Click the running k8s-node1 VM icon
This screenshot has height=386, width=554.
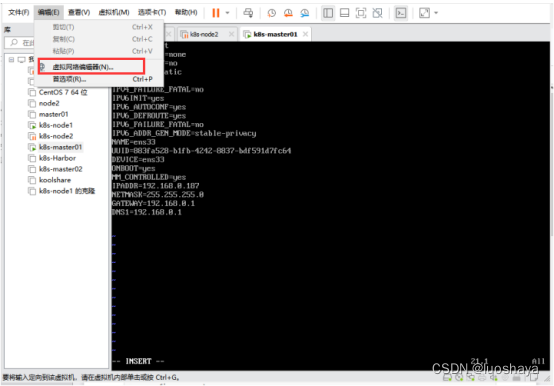click(32, 125)
